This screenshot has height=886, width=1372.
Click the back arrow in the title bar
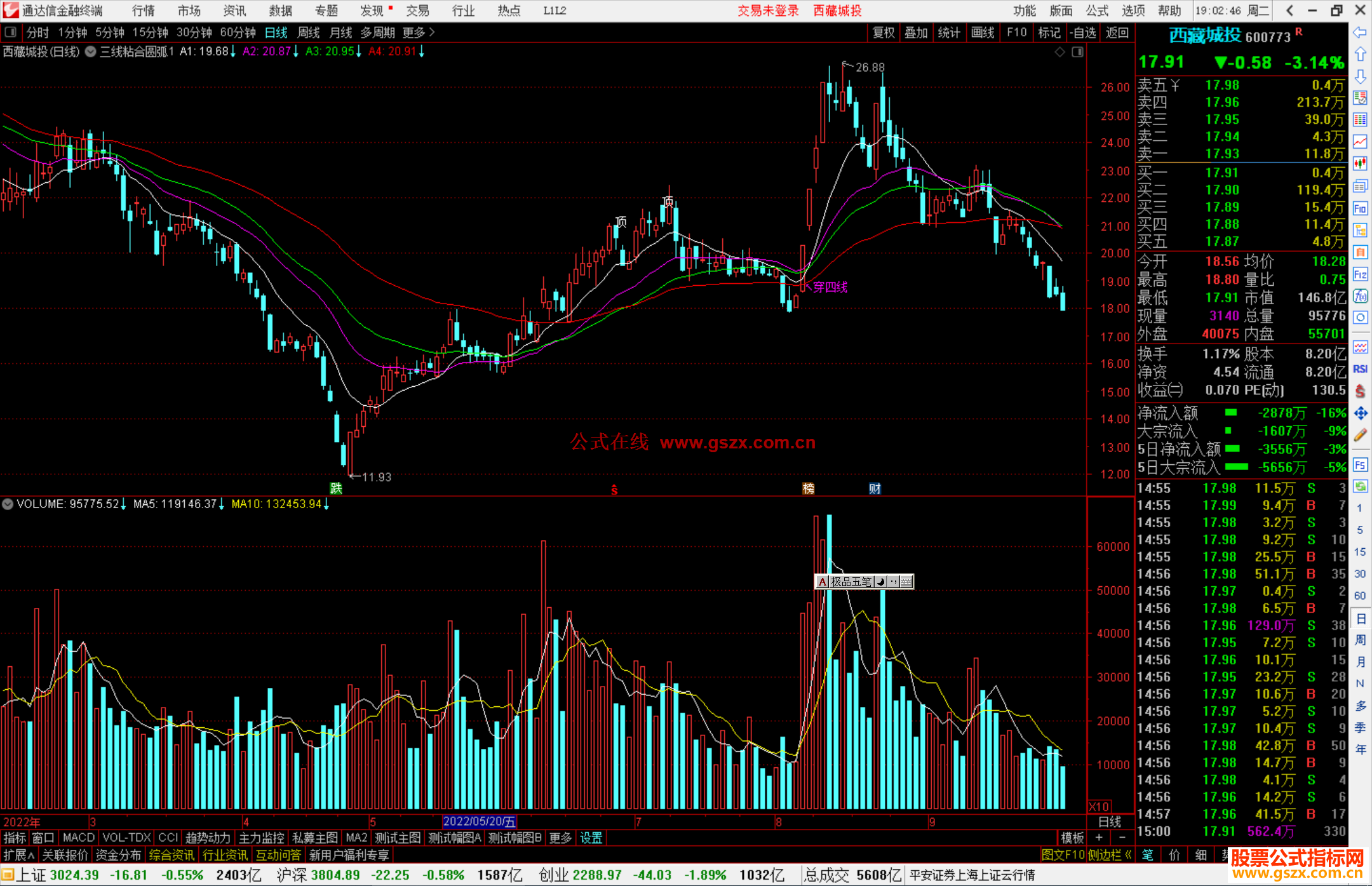click(x=1289, y=10)
